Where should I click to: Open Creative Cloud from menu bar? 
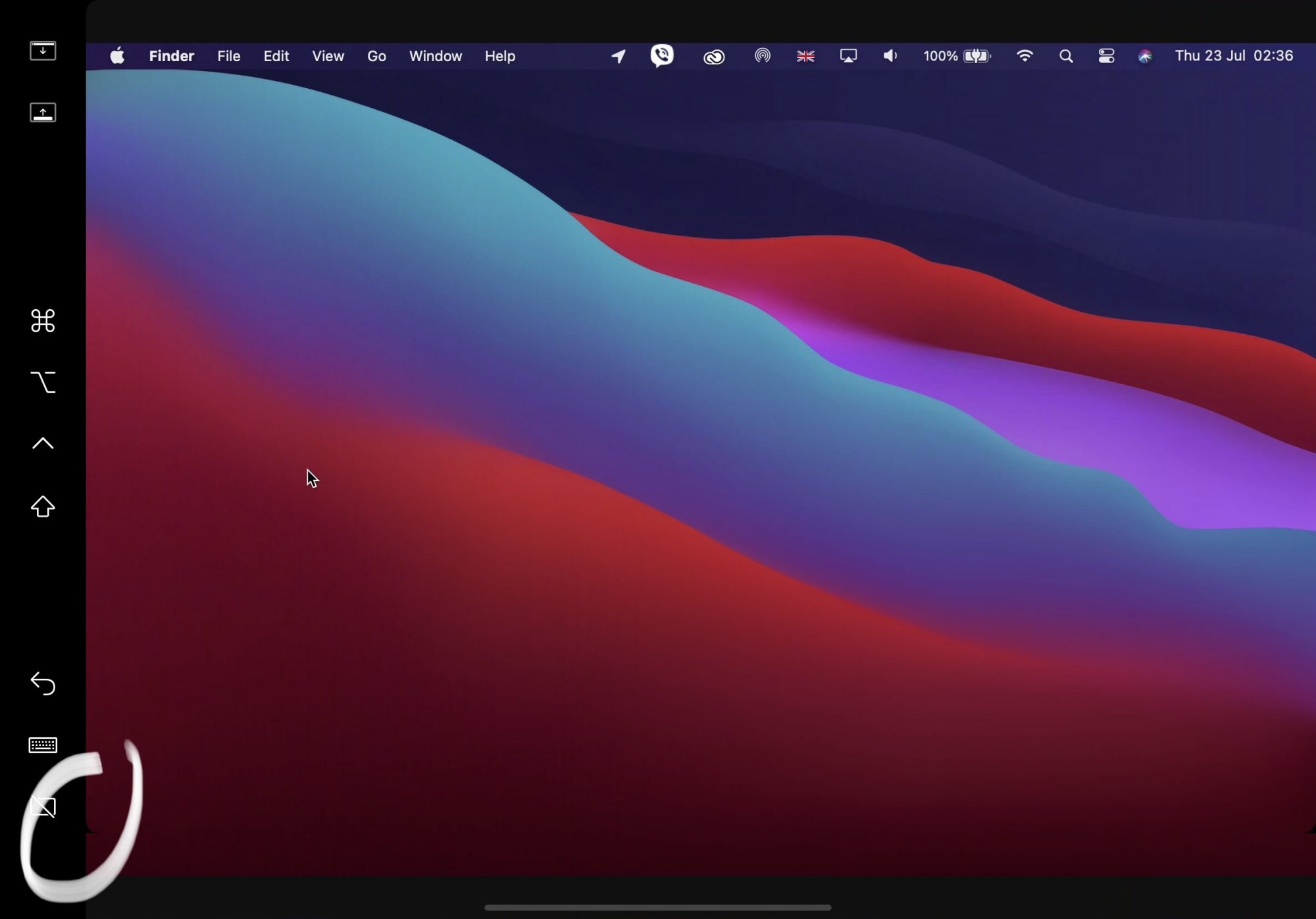[714, 57]
